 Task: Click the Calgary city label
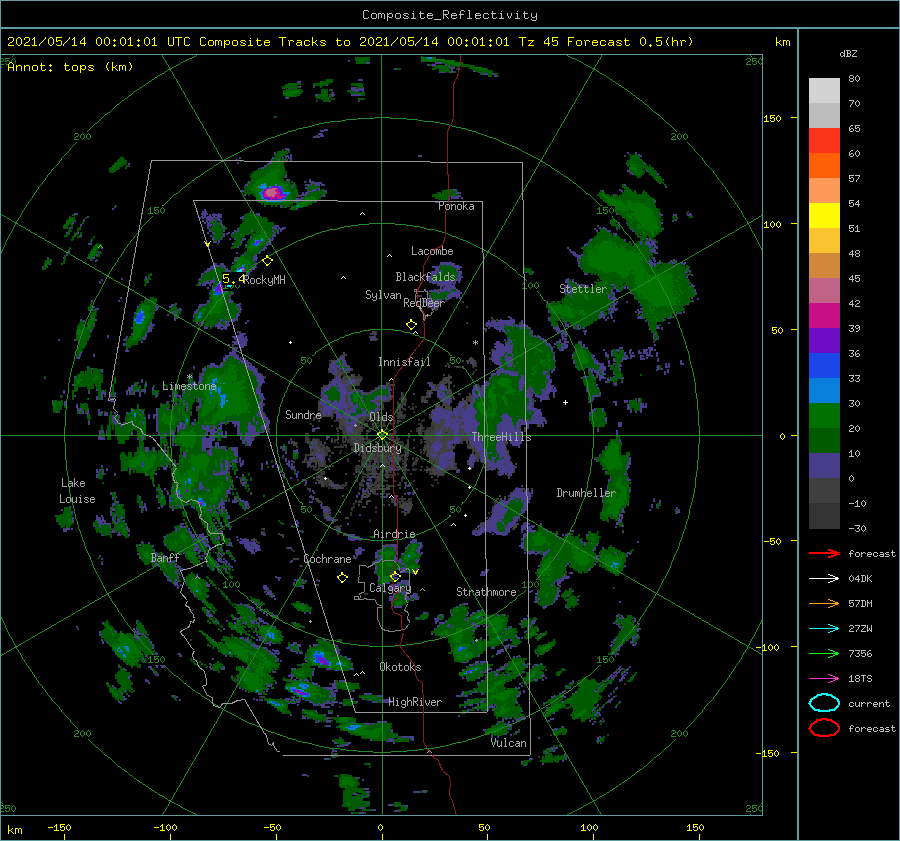tap(390, 588)
